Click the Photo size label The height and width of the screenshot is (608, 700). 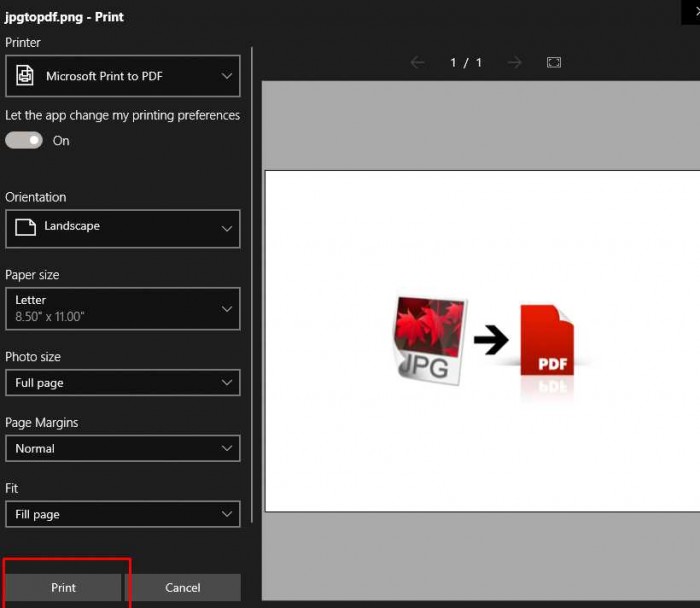[33, 357]
